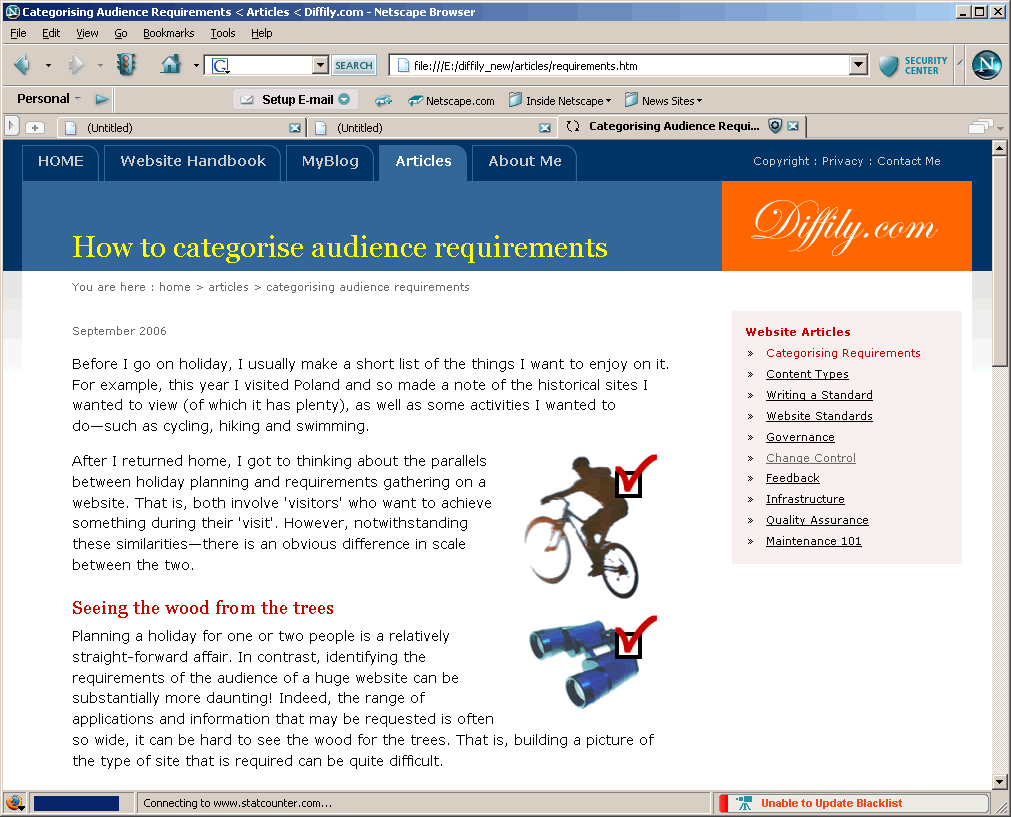1011x817 pixels.
Task: Open the Home button dropdown arrow
Action: pos(196,65)
